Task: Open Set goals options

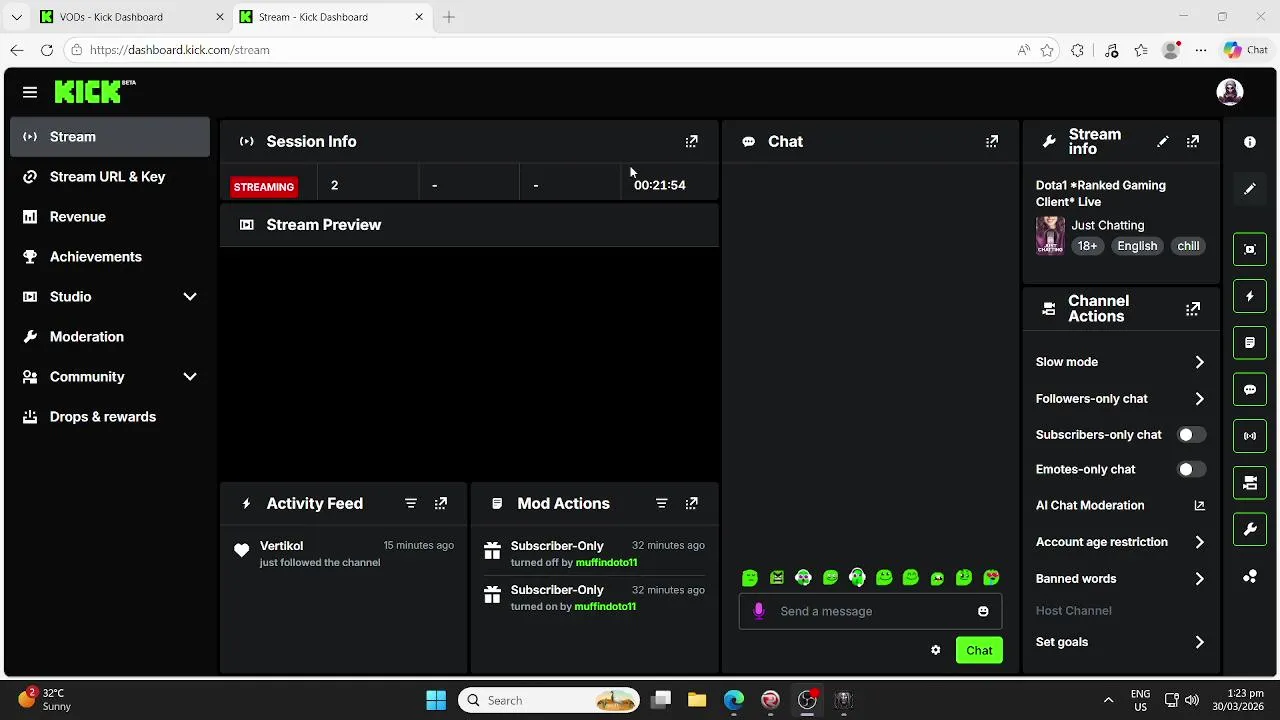Action: click(1120, 642)
